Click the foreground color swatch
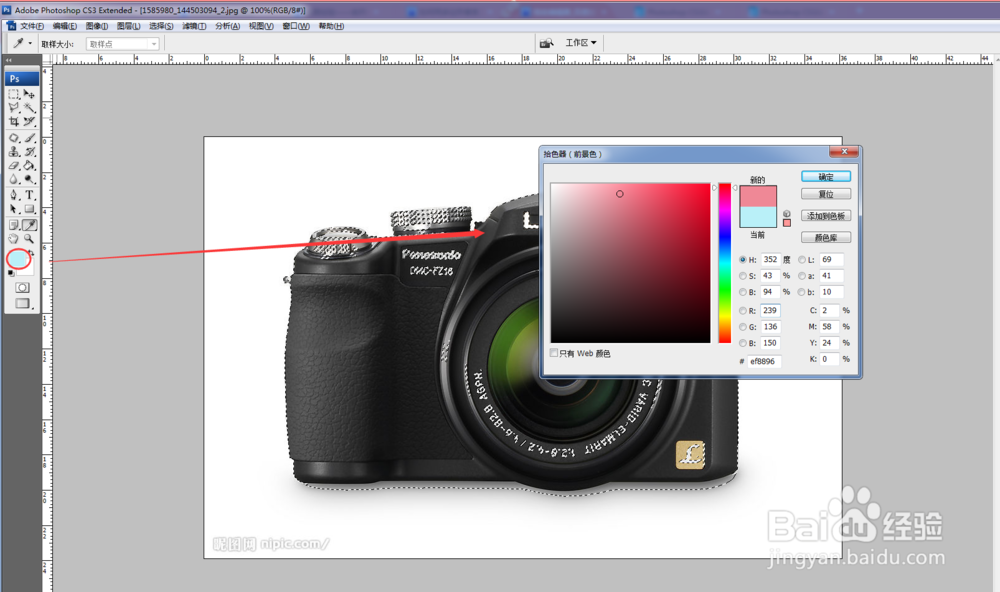 coord(17,259)
